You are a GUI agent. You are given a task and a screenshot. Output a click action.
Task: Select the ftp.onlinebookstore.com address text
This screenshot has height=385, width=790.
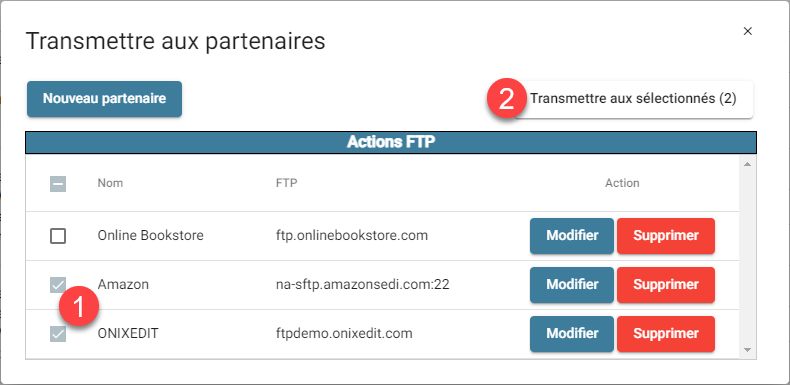(352, 235)
